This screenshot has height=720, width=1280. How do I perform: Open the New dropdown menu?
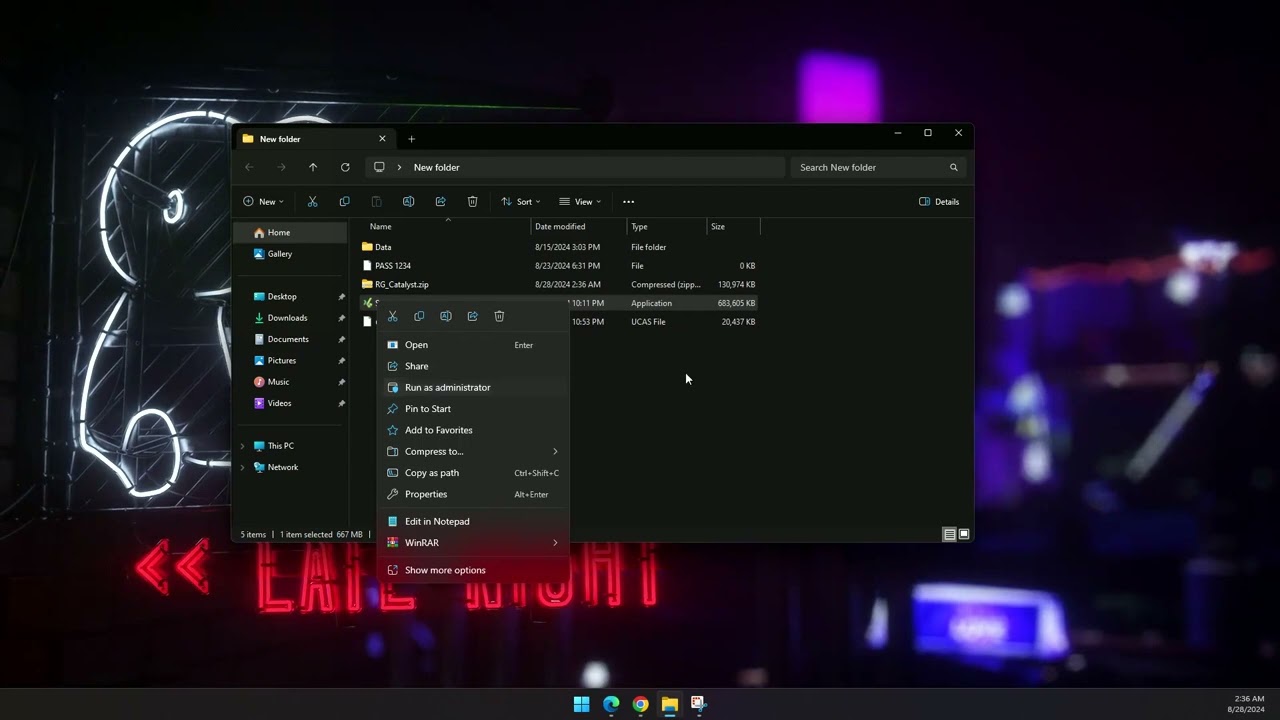(263, 201)
